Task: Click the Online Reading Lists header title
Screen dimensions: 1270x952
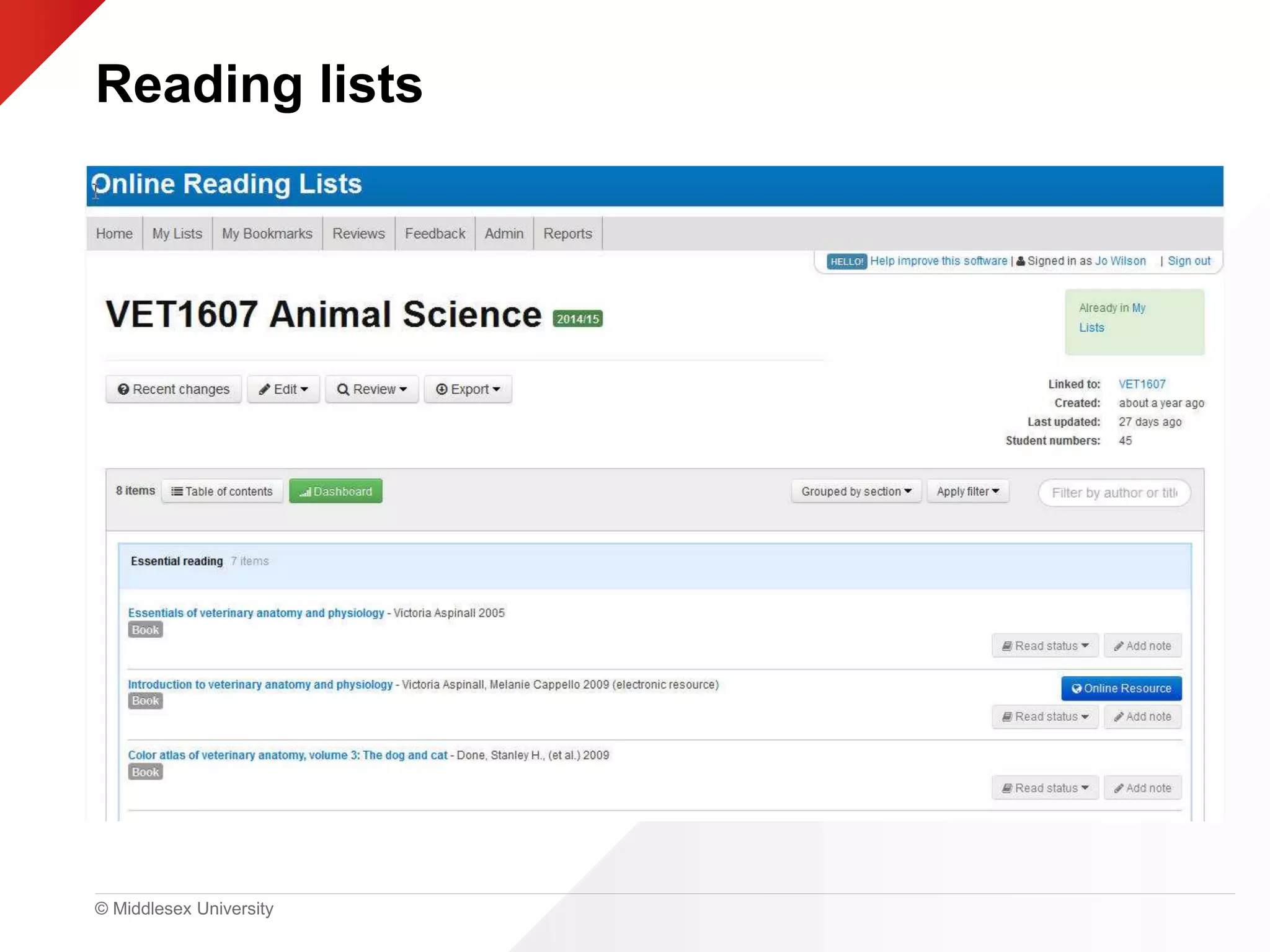Action: (227, 185)
